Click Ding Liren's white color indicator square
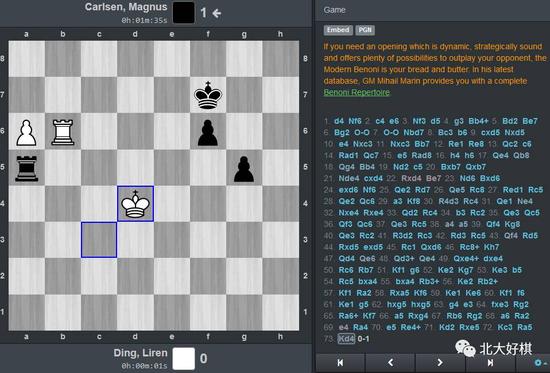 coord(184,358)
